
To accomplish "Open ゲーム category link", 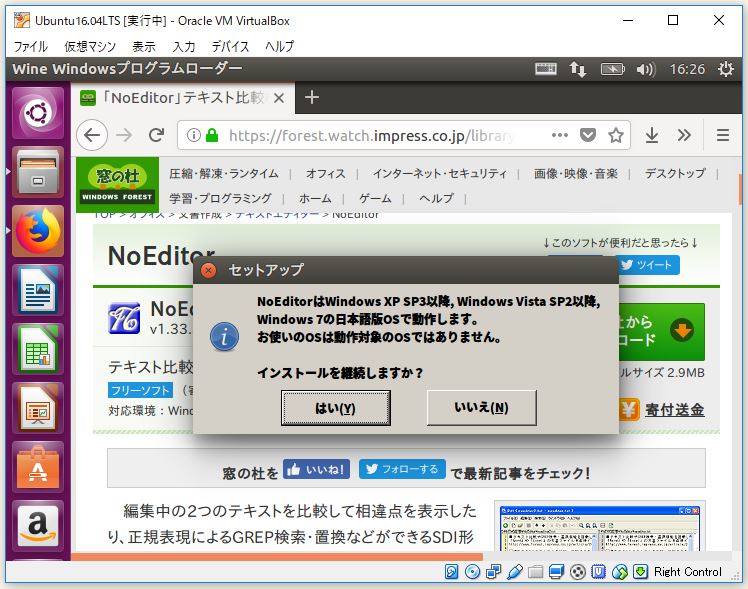I will pyautogui.click(x=375, y=198).
